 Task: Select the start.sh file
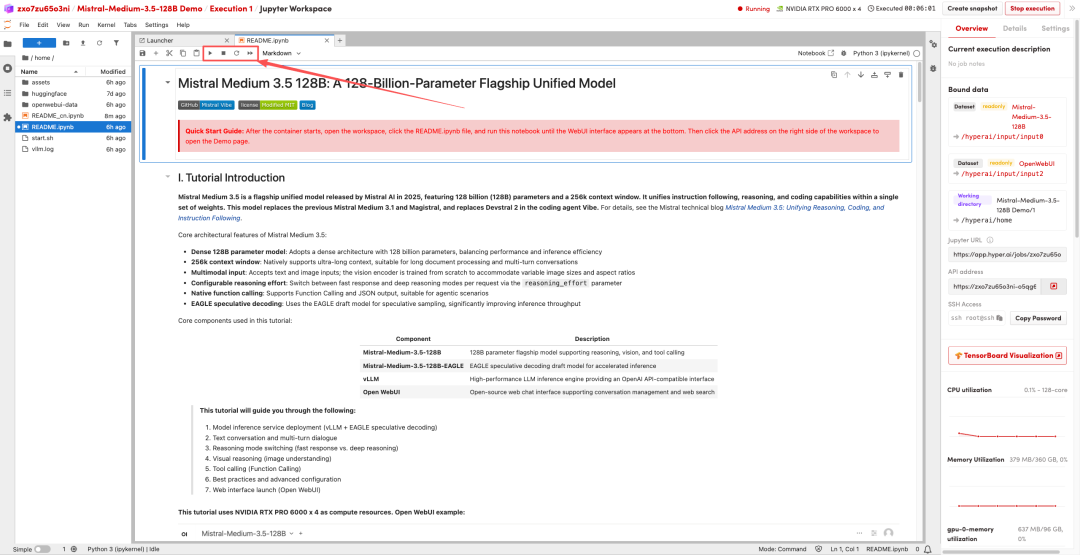(73, 138)
